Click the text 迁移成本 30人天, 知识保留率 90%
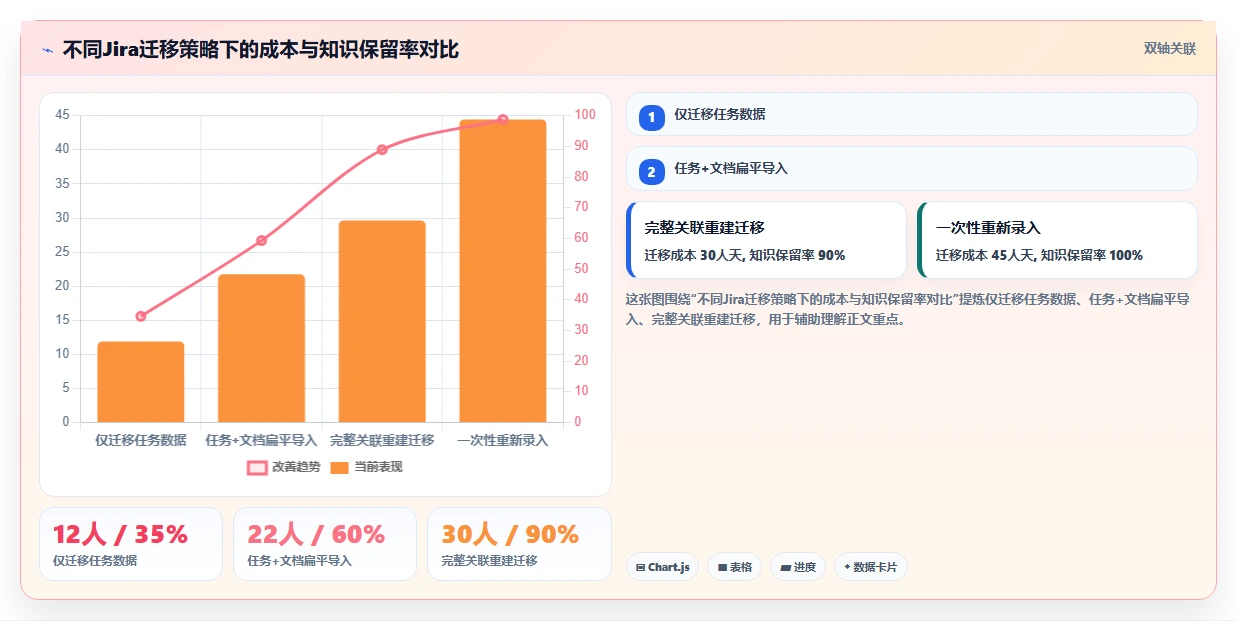1237x621 pixels. (x=745, y=256)
